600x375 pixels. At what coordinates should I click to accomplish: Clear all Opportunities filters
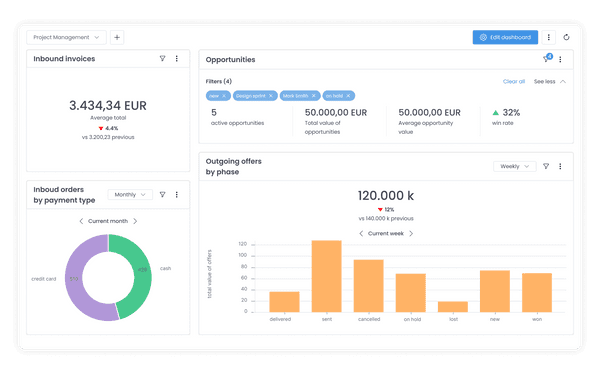(514, 82)
